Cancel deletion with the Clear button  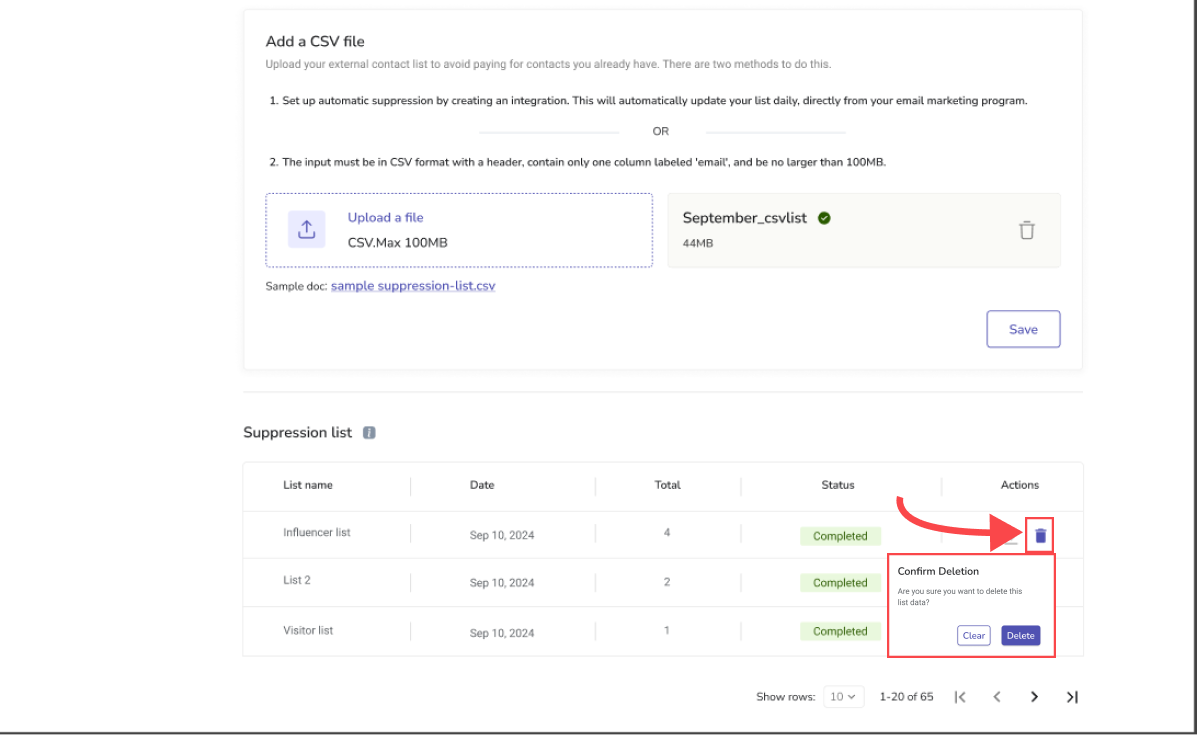pyautogui.click(x=973, y=636)
